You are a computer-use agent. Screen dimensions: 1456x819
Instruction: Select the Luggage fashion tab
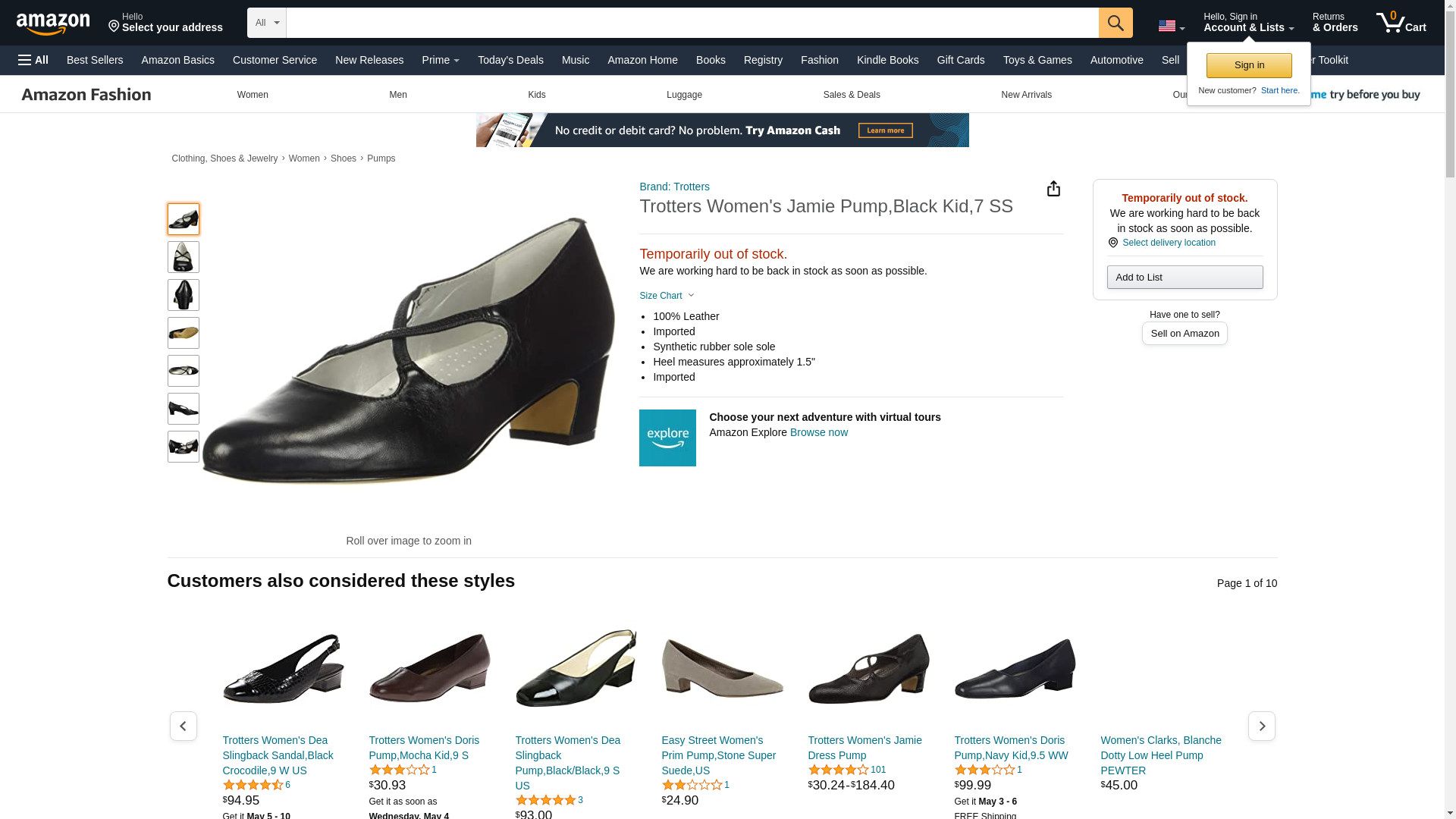coord(684,95)
